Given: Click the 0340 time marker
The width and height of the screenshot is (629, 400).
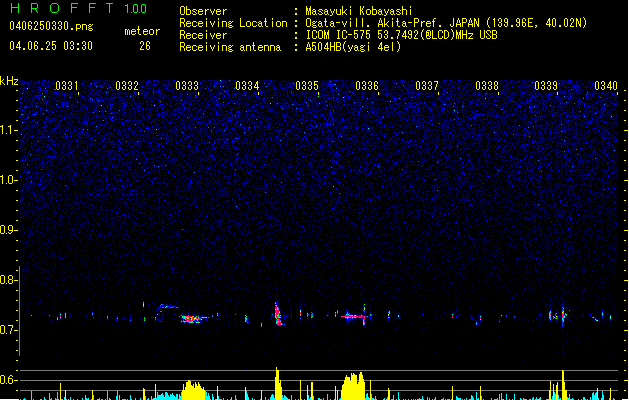Looking at the screenshot, I should click(x=606, y=86).
